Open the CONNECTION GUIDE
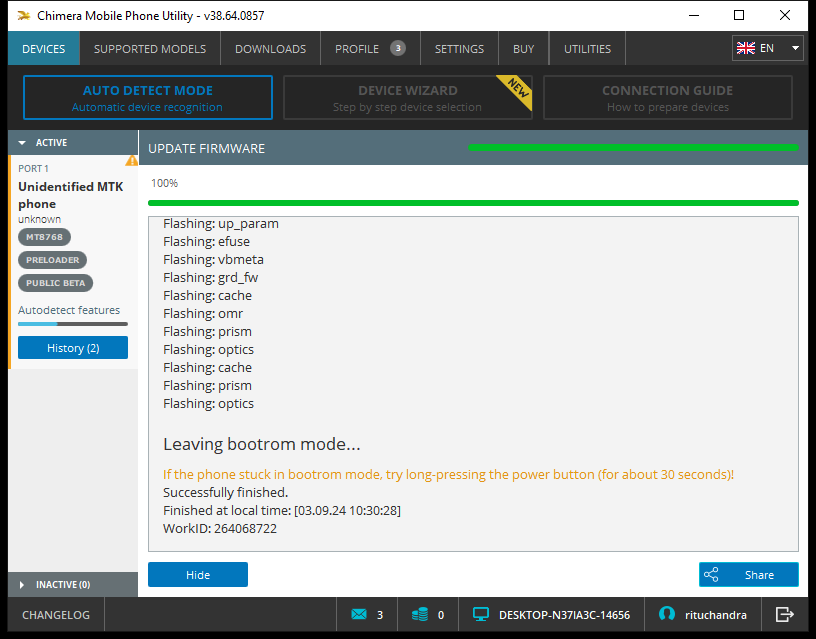The image size is (816, 639). coord(668,98)
